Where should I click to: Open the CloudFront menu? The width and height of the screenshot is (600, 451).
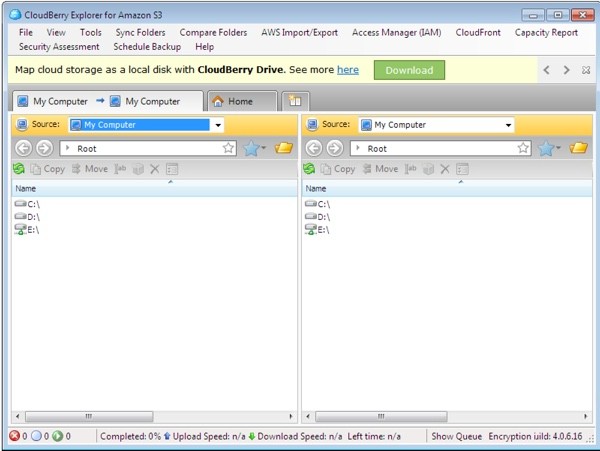(478, 32)
